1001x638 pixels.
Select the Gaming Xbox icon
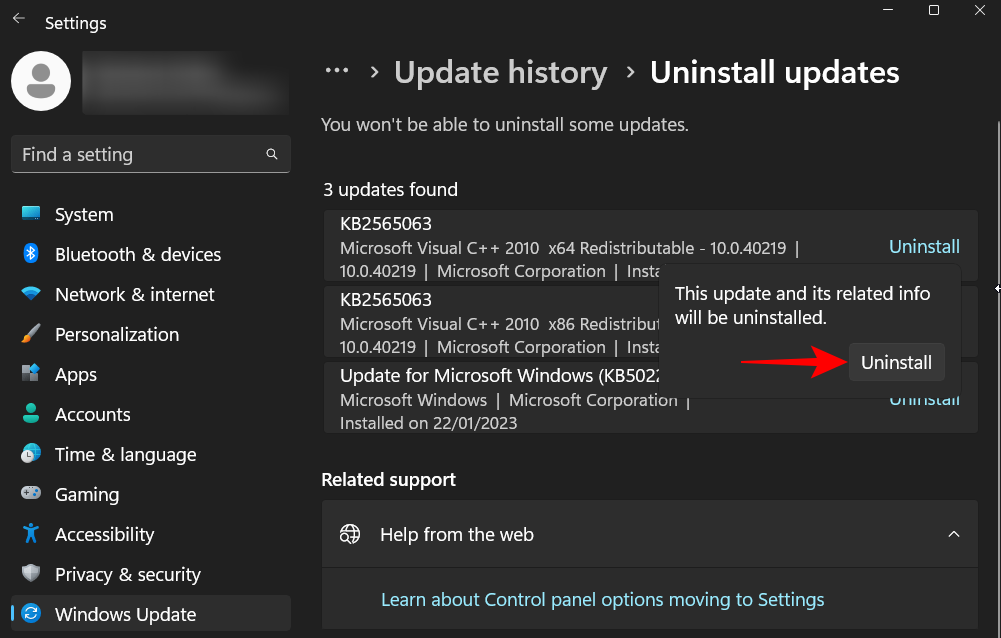[x=31, y=494]
